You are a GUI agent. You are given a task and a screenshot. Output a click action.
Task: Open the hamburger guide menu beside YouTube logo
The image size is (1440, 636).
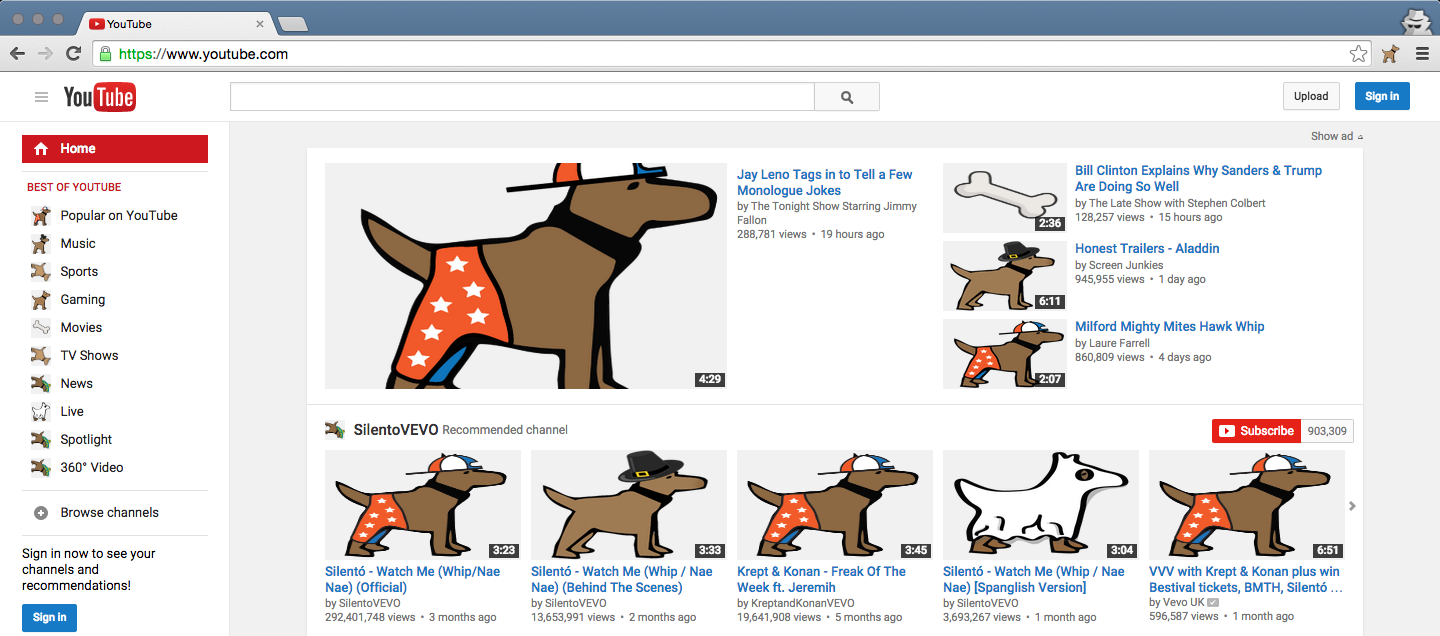click(41, 97)
